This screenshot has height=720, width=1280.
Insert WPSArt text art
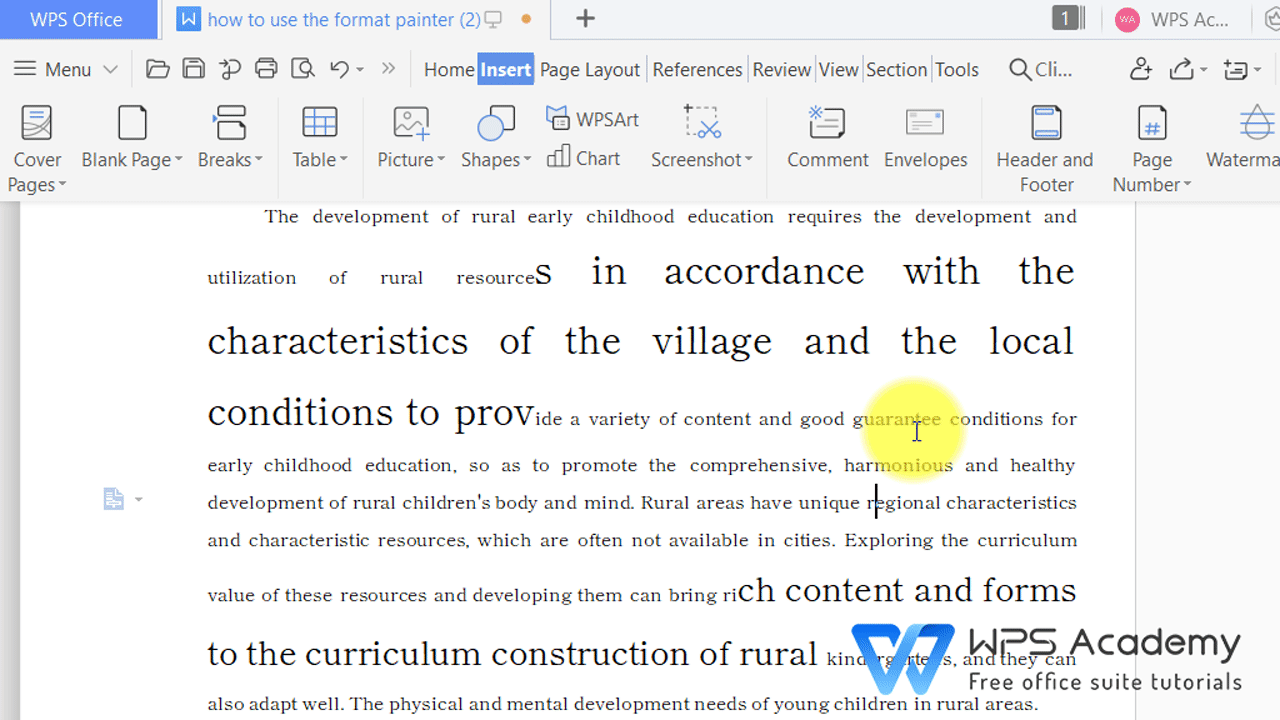[592, 118]
